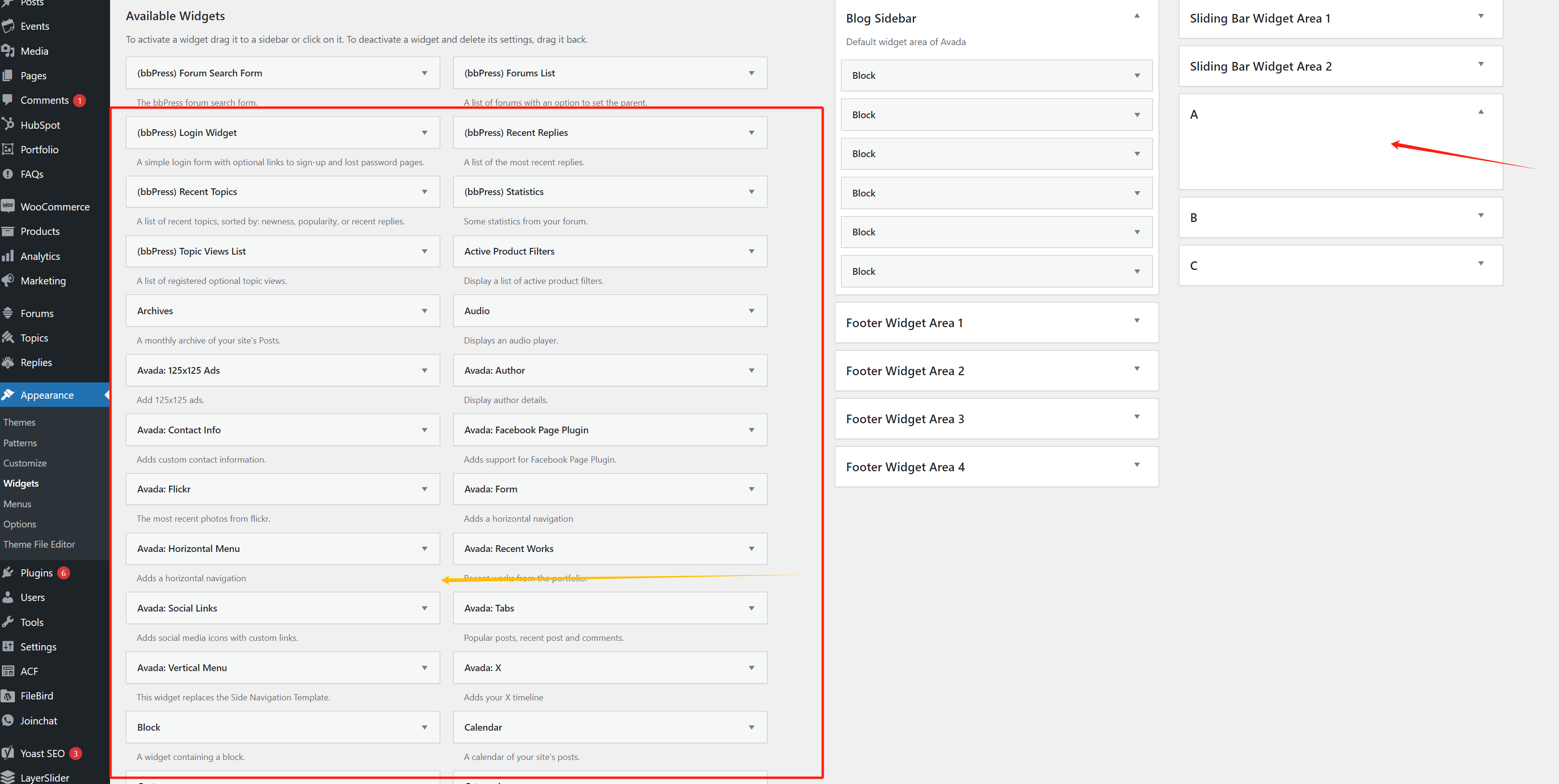Screen dimensions: 1559x784
Task: Click the HubSpot sidebar icon
Action: click(x=8, y=124)
